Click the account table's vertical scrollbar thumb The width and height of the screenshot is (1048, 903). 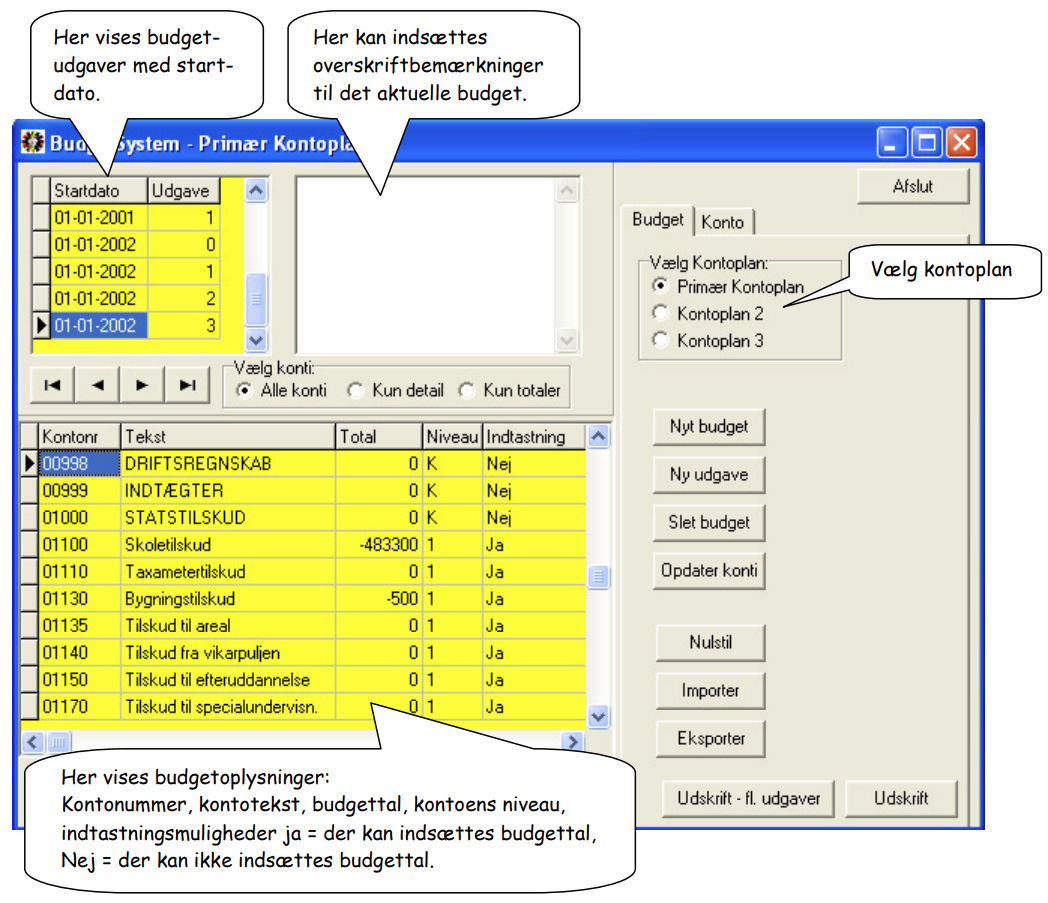599,576
